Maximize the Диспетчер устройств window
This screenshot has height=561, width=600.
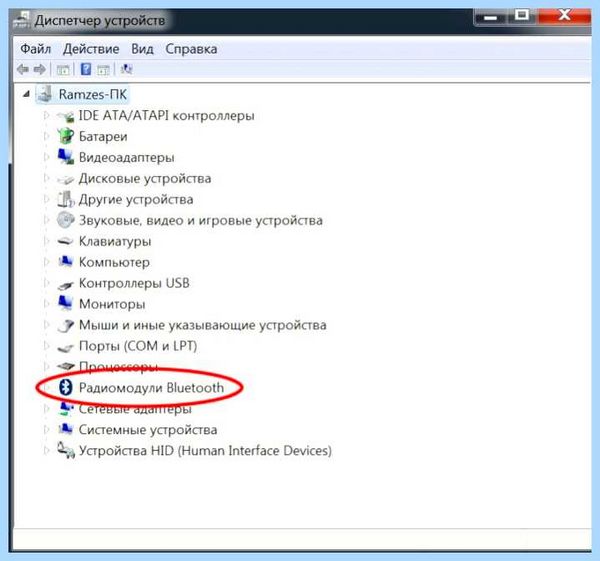point(522,16)
